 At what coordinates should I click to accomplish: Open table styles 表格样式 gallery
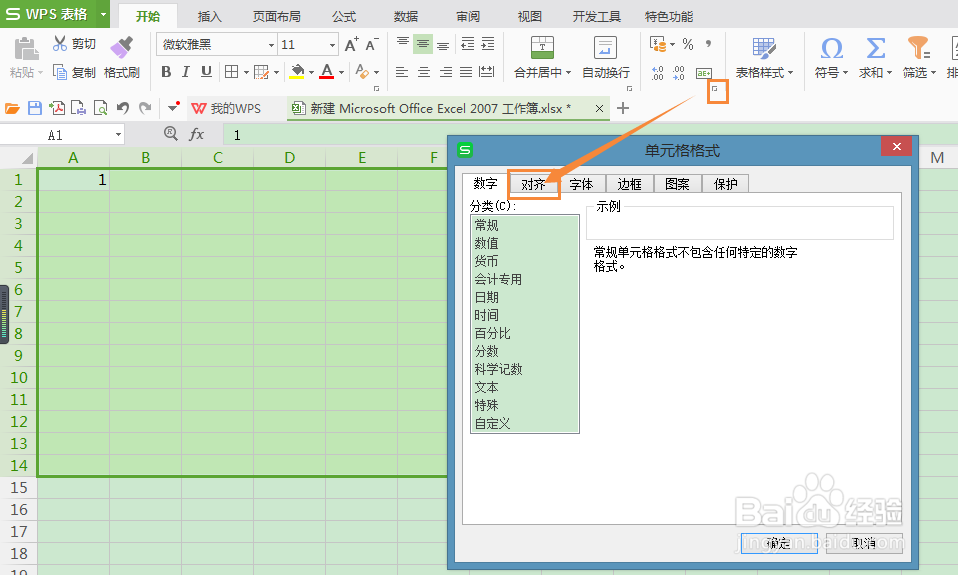coord(764,57)
